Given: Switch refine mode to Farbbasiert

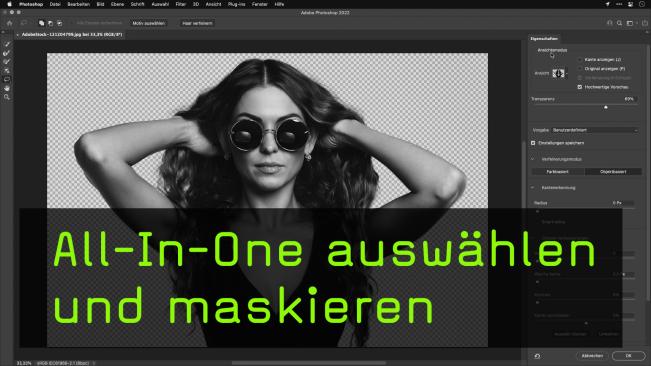Looking at the screenshot, I should tap(558, 171).
